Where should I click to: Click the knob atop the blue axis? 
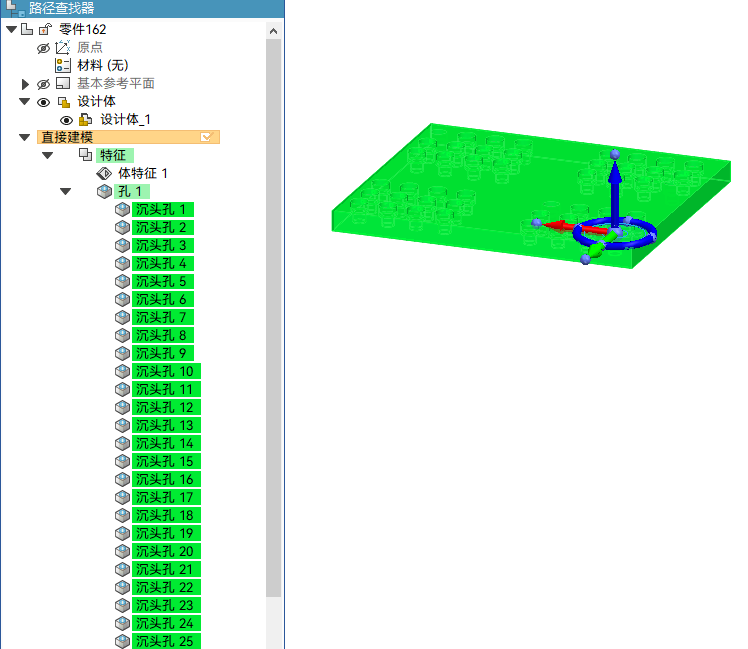[x=615, y=154]
